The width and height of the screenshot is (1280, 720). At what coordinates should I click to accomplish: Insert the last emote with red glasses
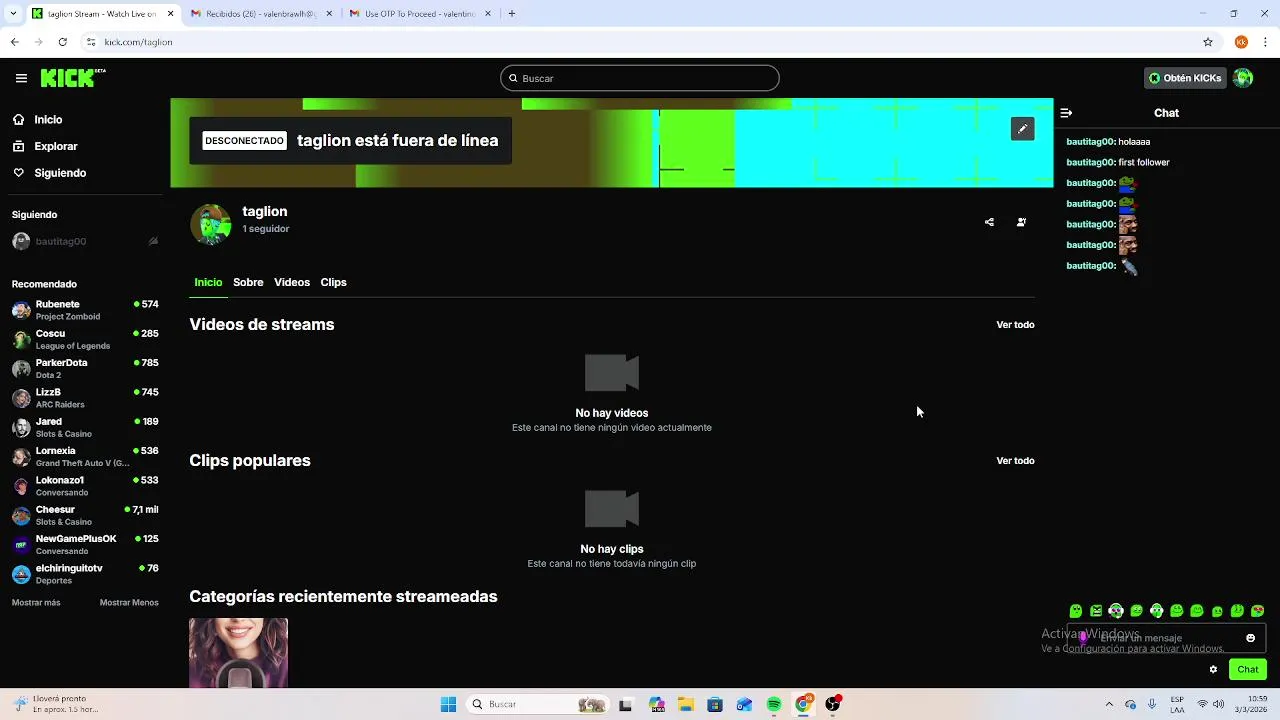click(x=1258, y=611)
